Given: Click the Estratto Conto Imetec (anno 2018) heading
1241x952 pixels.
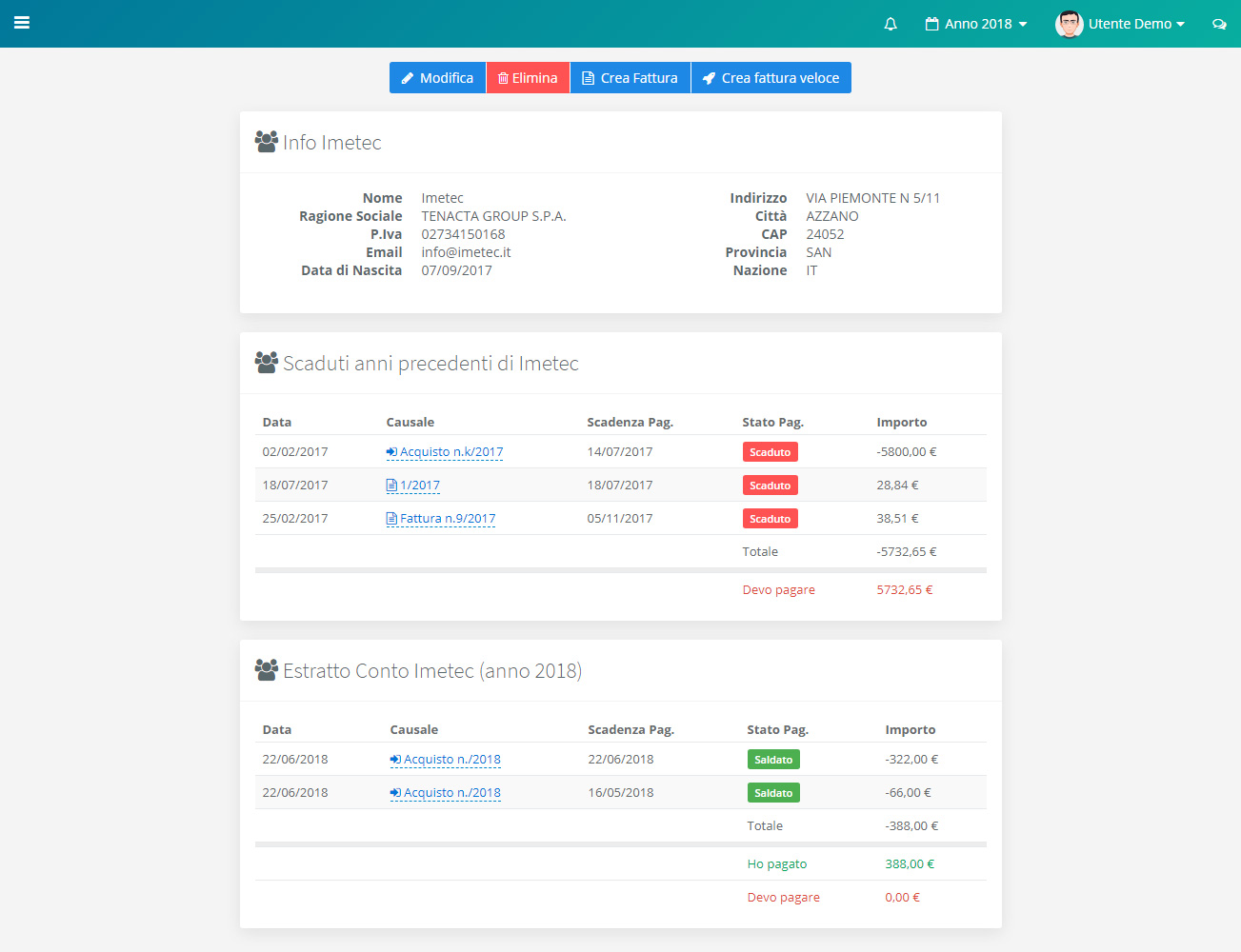Looking at the screenshot, I should 432,671.
